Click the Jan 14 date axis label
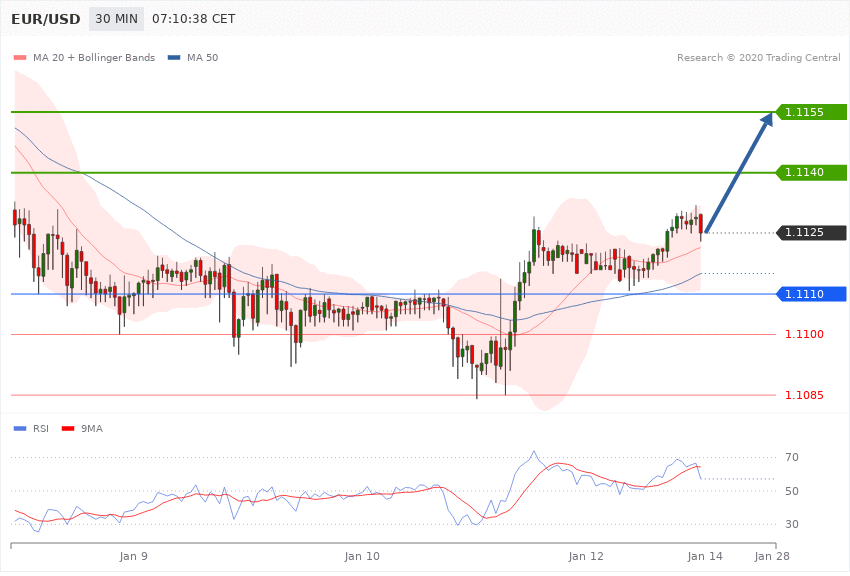The width and height of the screenshot is (850, 576). (x=705, y=556)
